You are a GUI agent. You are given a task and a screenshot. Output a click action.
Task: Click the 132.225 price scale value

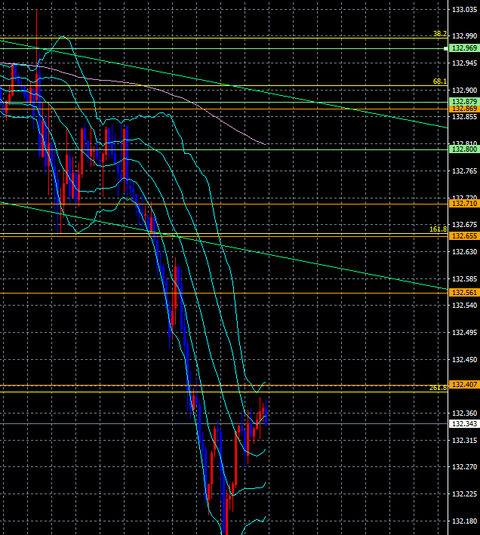pyautogui.click(x=465, y=494)
